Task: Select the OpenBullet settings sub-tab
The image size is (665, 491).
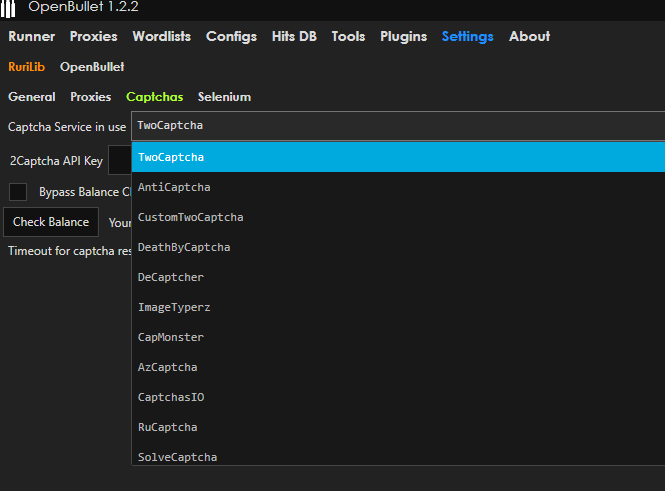Action: click(92, 67)
